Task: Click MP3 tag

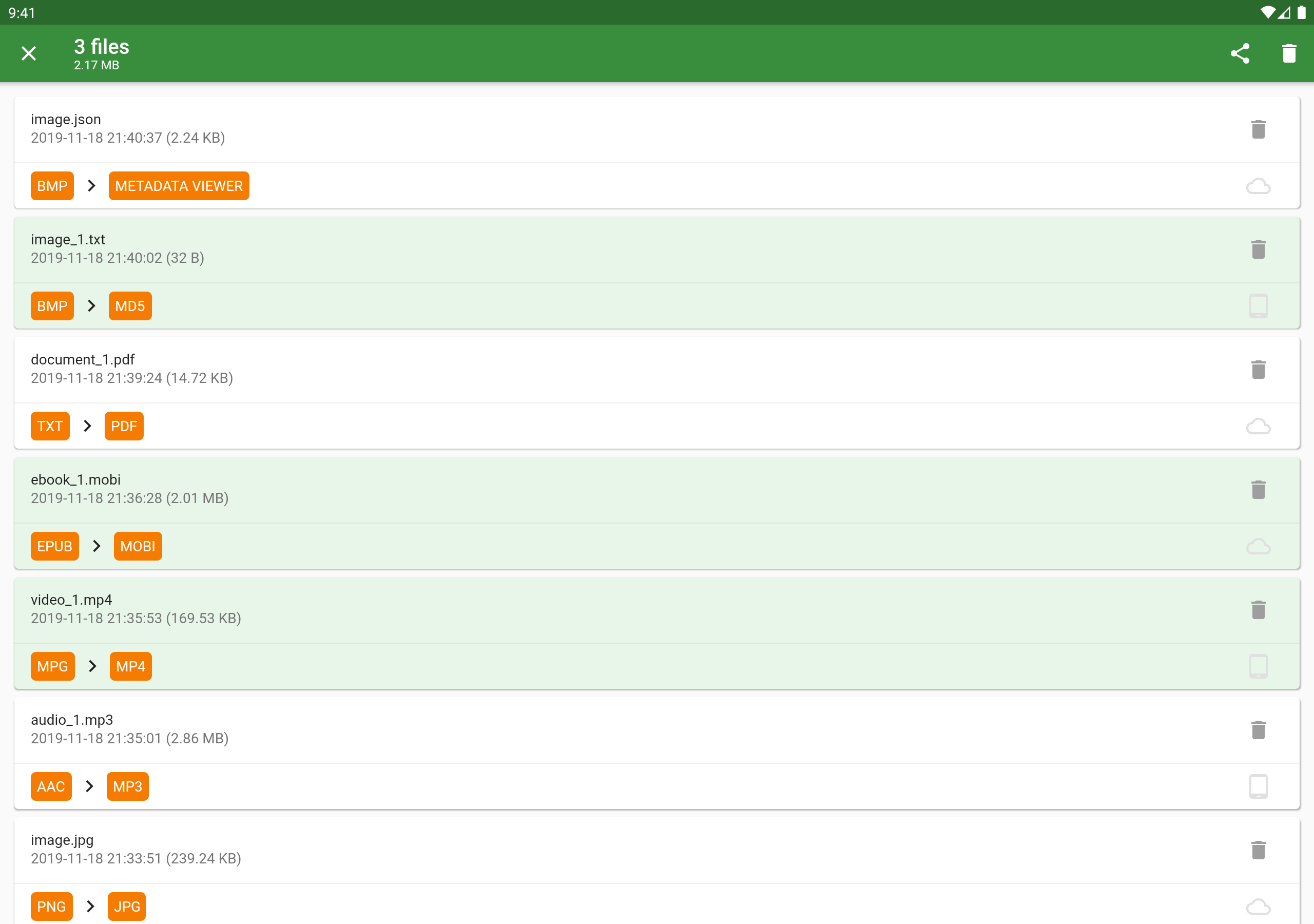Action: coord(127,787)
